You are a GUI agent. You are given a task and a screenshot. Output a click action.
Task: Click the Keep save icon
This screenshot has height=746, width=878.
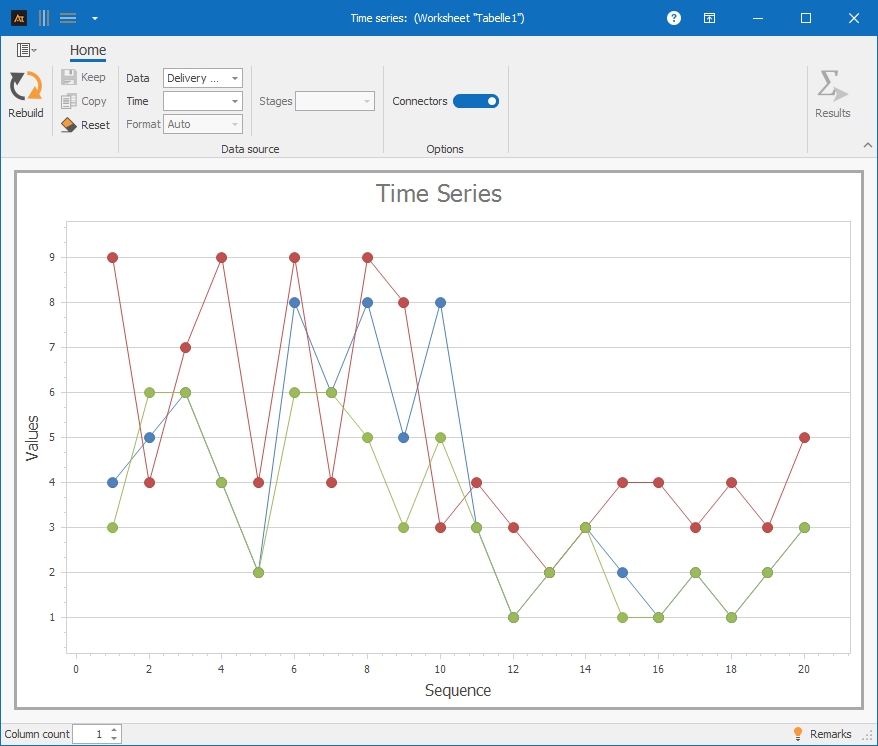(69, 77)
